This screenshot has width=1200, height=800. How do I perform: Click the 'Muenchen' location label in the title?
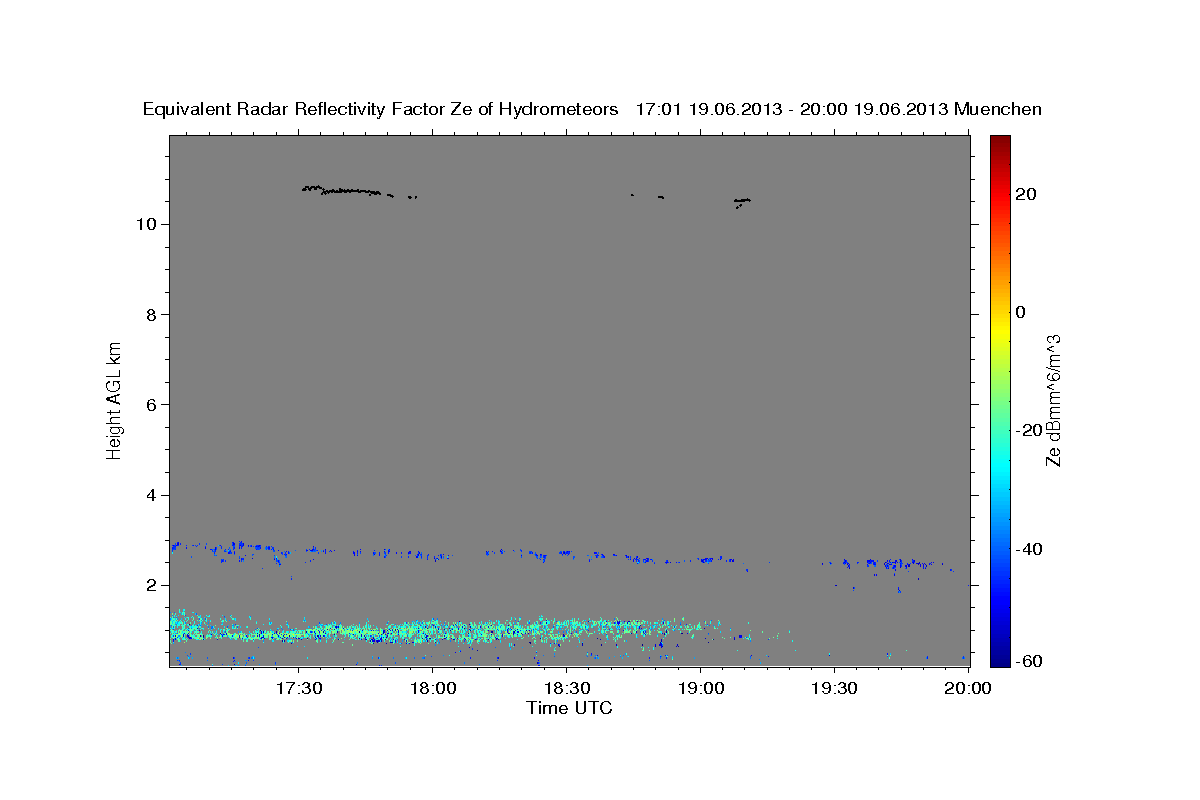coord(998,110)
